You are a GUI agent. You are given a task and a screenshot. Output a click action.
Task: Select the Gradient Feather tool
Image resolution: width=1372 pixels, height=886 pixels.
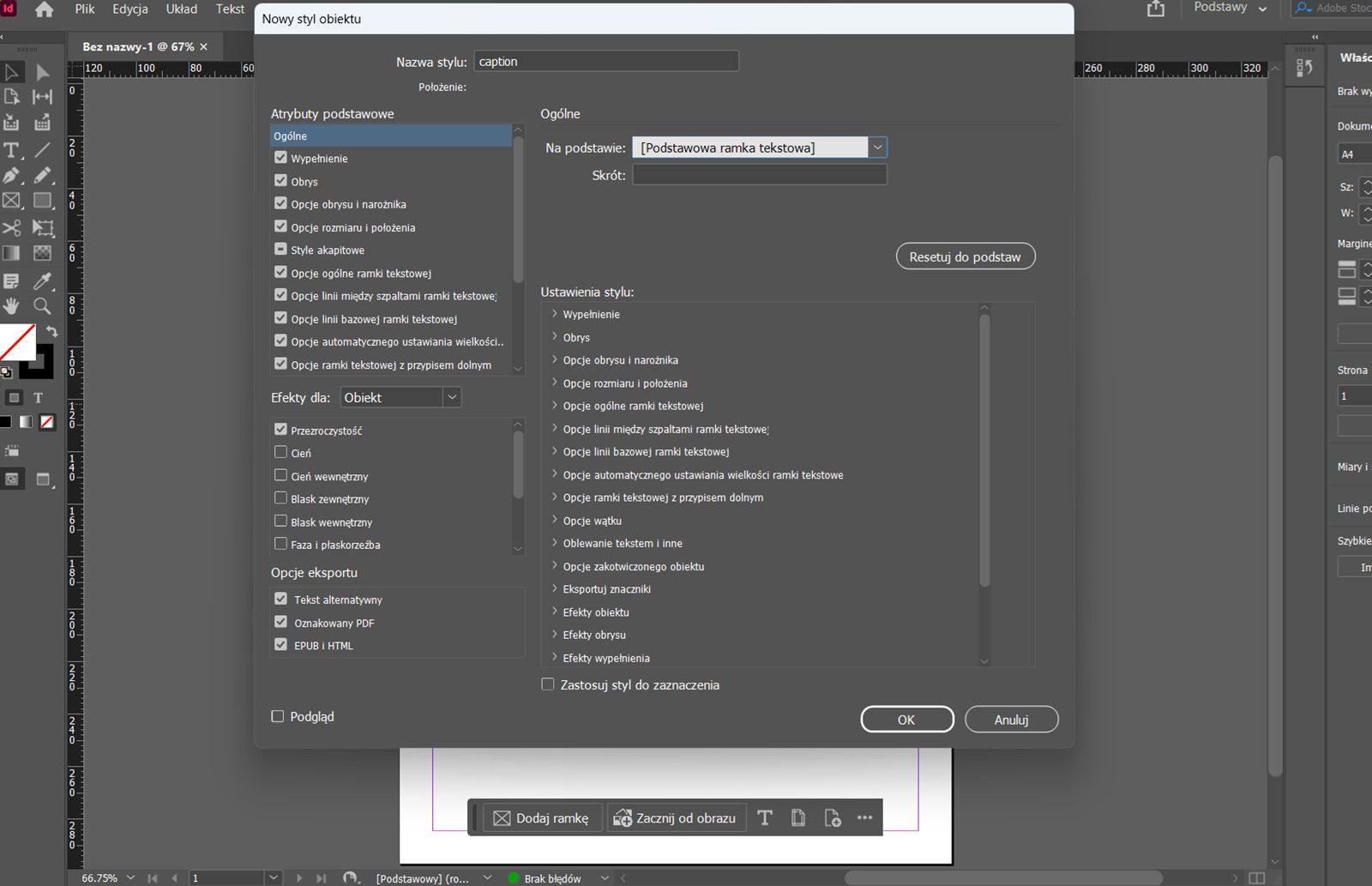(x=42, y=253)
